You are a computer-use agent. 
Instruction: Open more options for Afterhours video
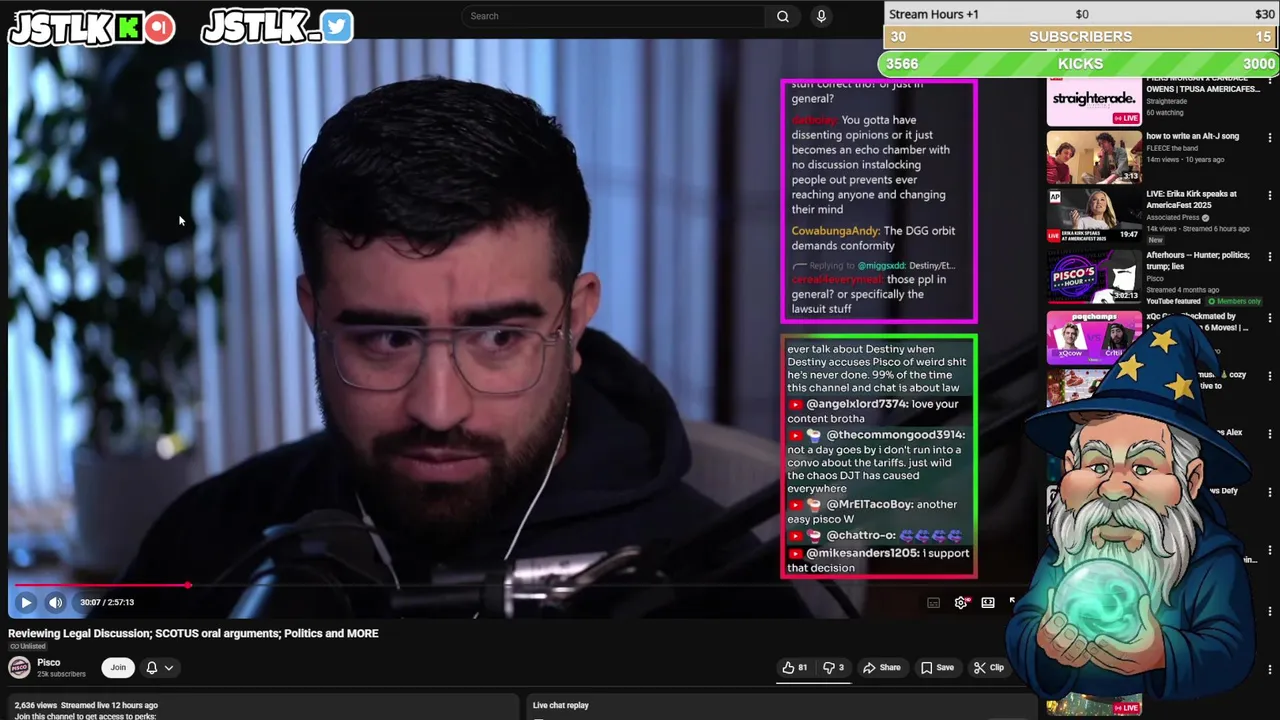1270,256
